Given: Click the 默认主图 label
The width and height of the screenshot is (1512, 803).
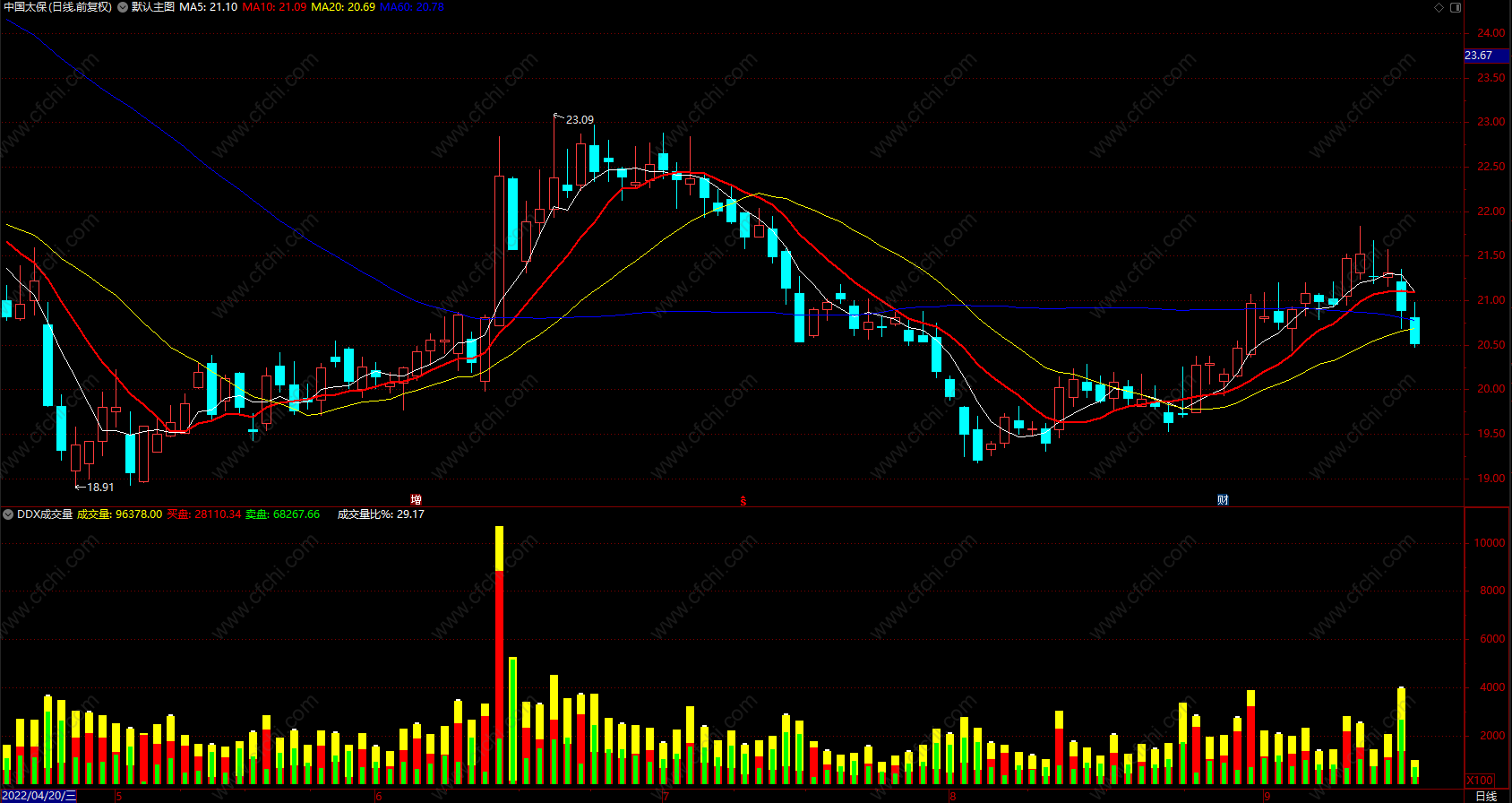Looking at the screenshot, I should click(153, 7).
